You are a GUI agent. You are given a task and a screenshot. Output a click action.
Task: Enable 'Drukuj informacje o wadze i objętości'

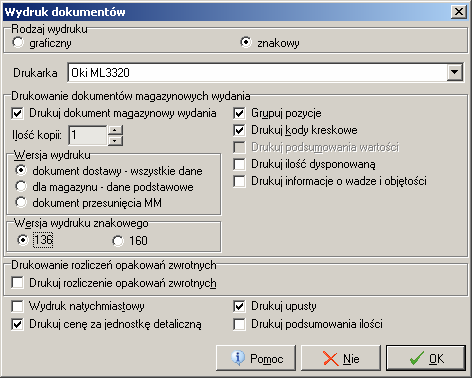click(239, 181)
